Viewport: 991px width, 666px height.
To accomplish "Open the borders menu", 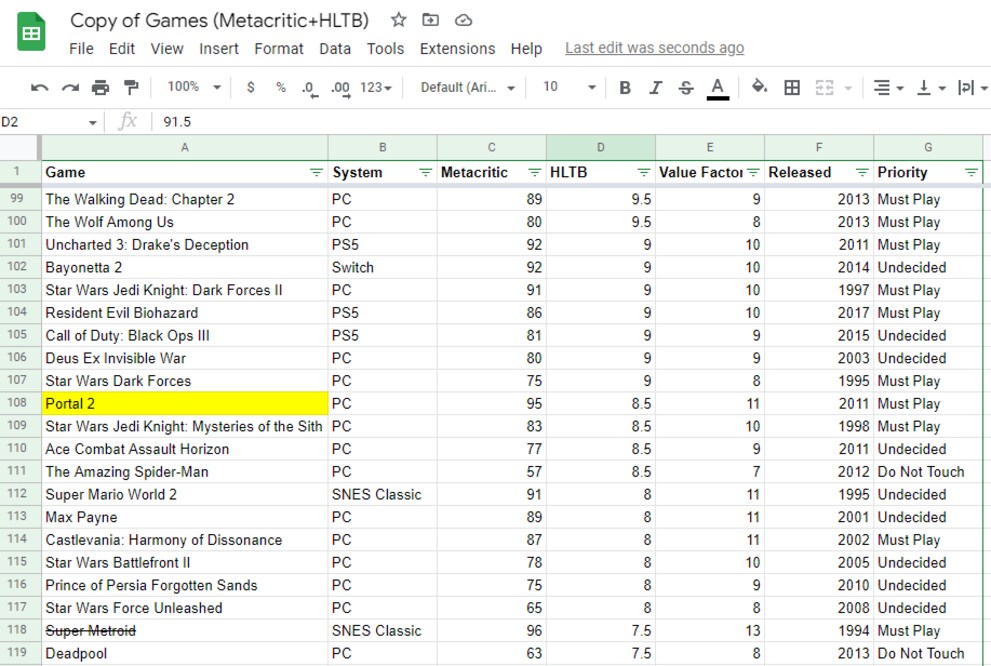I will (x=792, y=87).
